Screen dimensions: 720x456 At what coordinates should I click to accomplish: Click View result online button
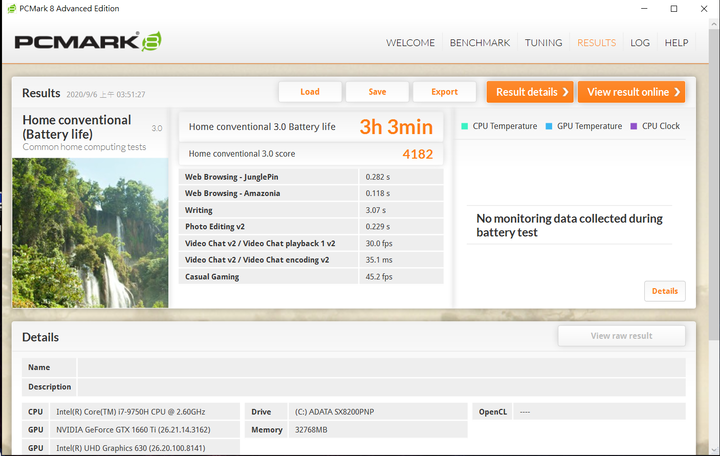coord(631,92)
